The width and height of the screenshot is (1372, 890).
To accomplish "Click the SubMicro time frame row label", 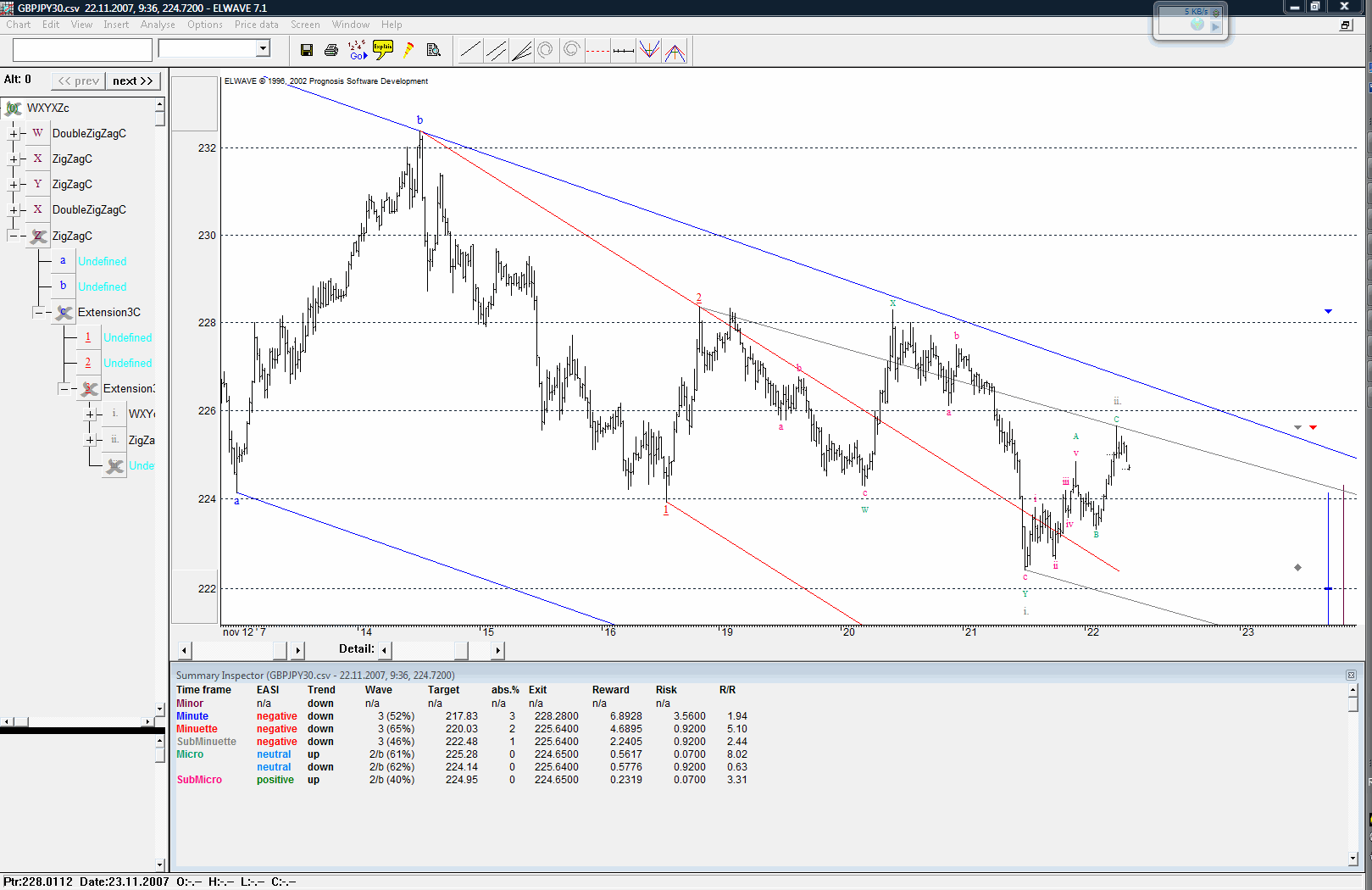I will click(x=199, y=780).
